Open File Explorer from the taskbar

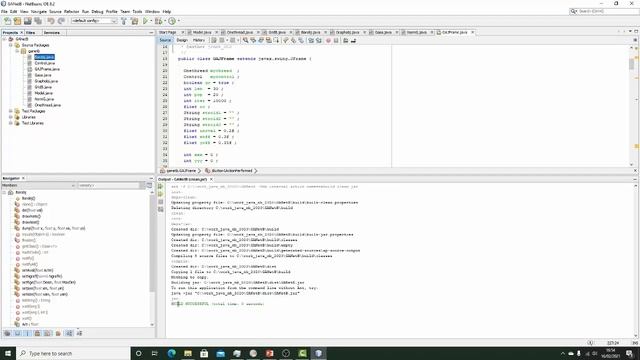tap(188, 353)
